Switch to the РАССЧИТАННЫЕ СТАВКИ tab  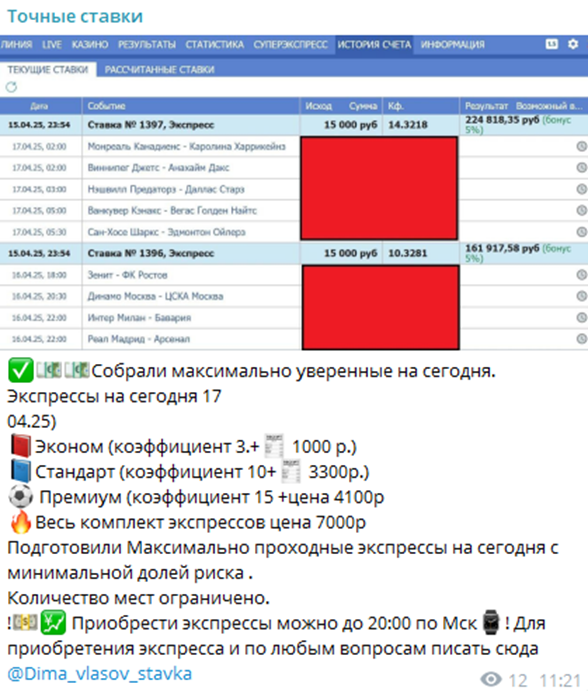click(160, 70)
